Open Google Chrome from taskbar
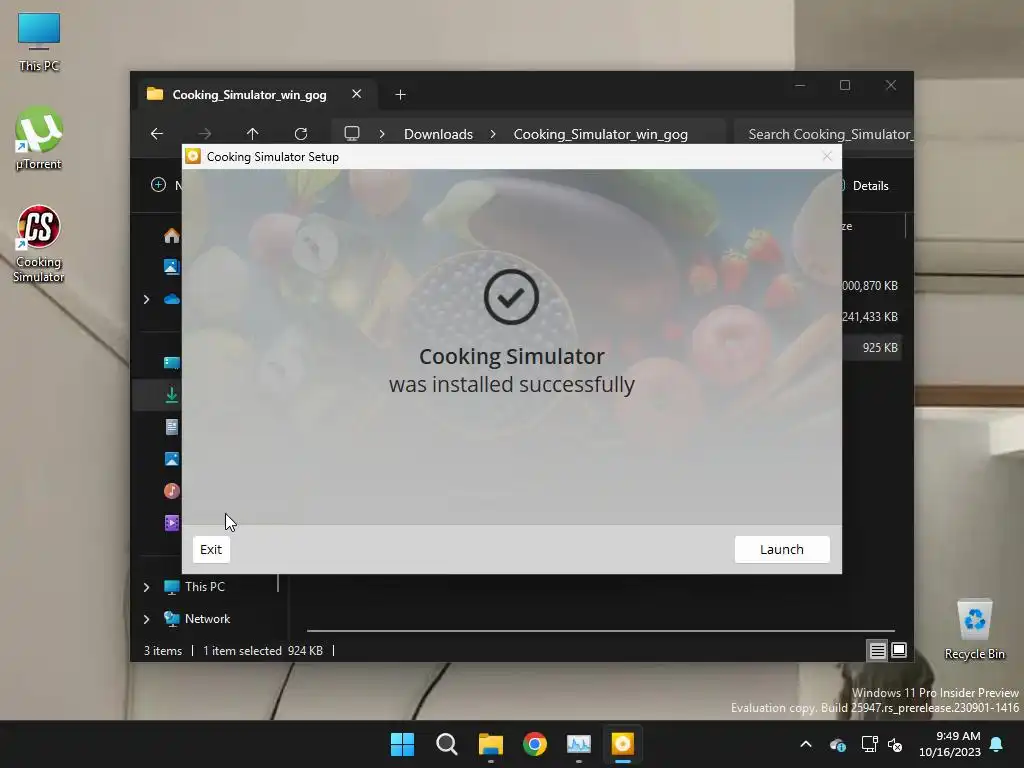This screenshot has width=1024, height=768. (x=535, y=744)
